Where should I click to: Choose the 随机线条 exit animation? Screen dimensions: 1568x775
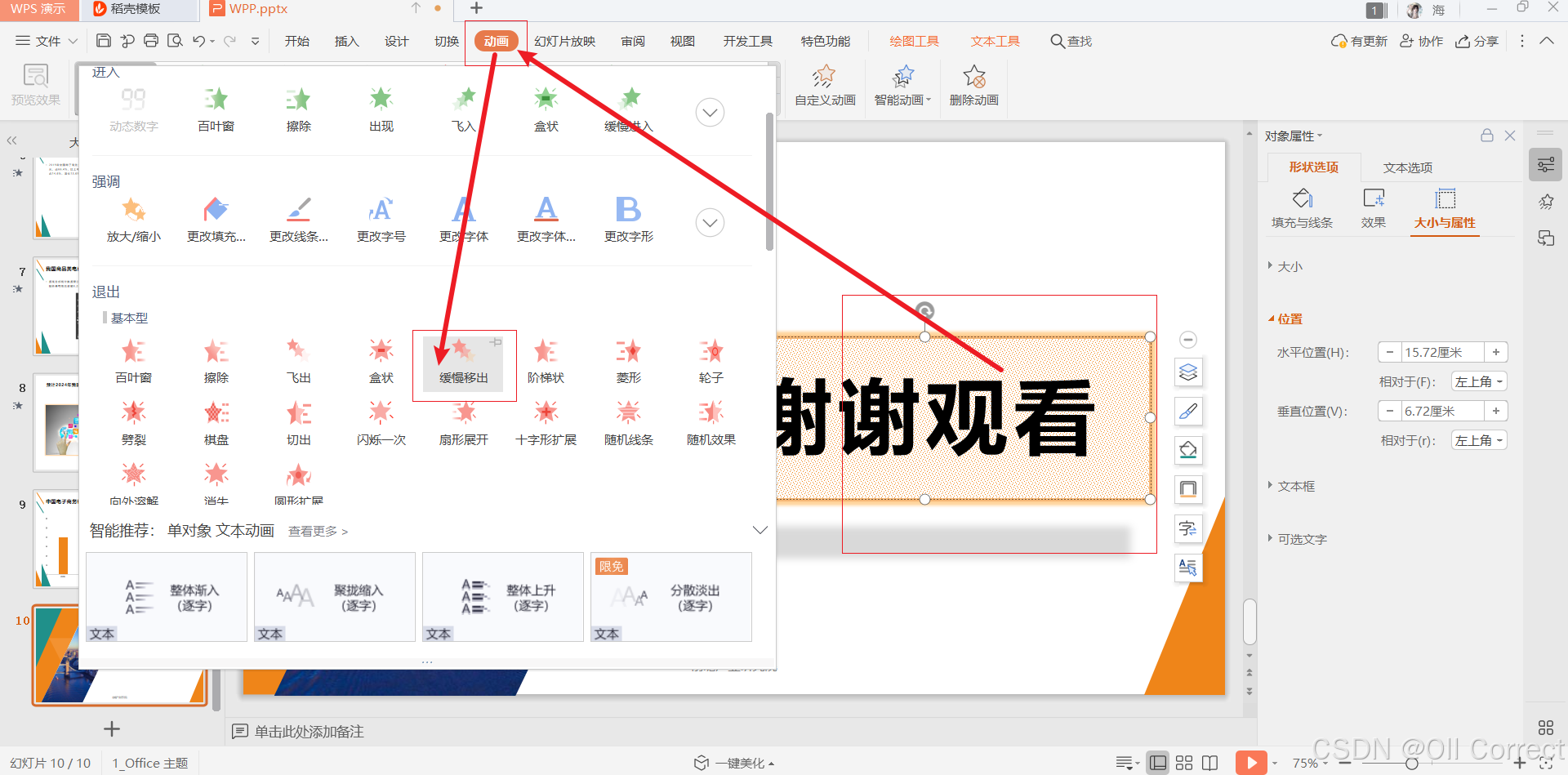tap(628, 423)
